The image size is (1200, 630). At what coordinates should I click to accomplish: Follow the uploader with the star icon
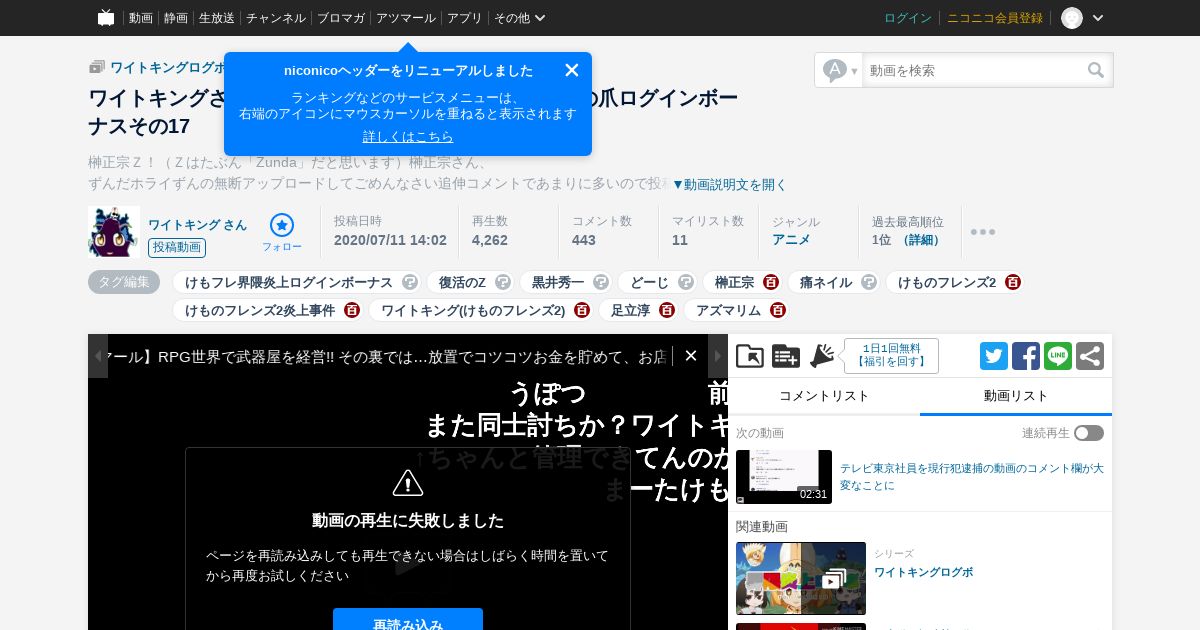point(282,225)
